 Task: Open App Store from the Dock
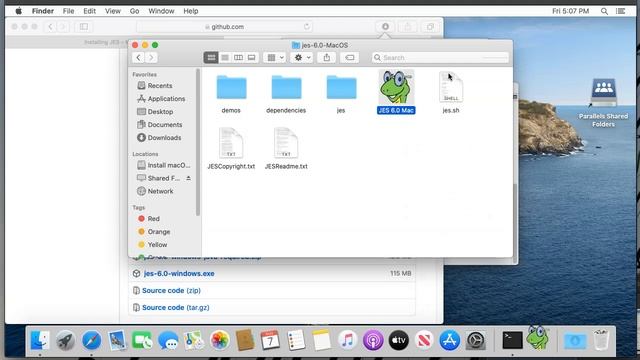click(x=450, y=340)
